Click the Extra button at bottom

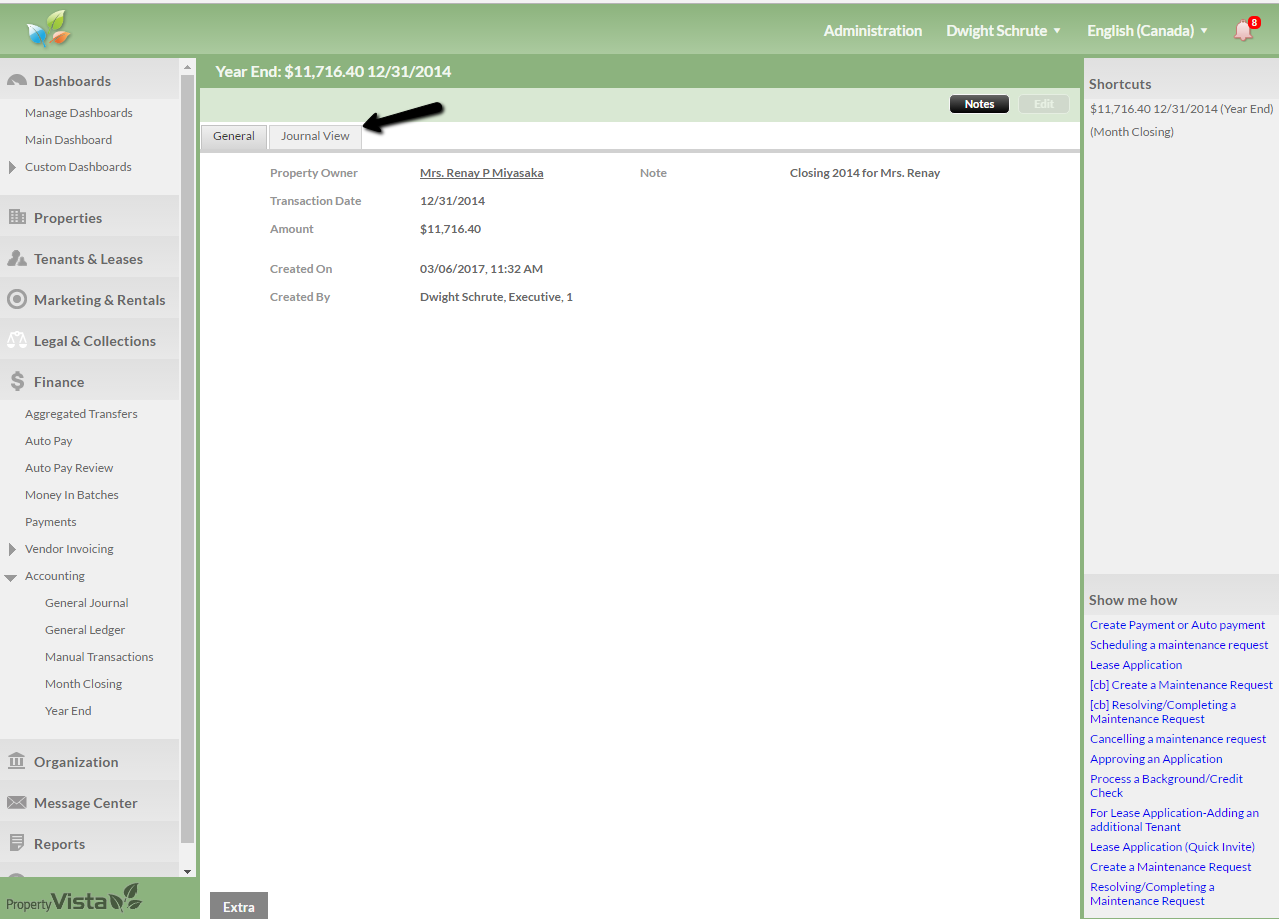[239, 906]
